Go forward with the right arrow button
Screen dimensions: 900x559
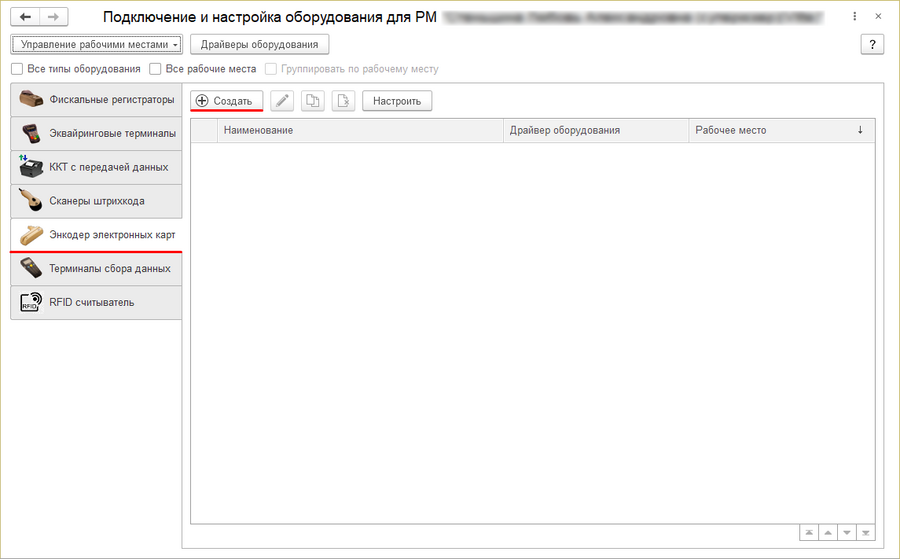tap(53, 17)
